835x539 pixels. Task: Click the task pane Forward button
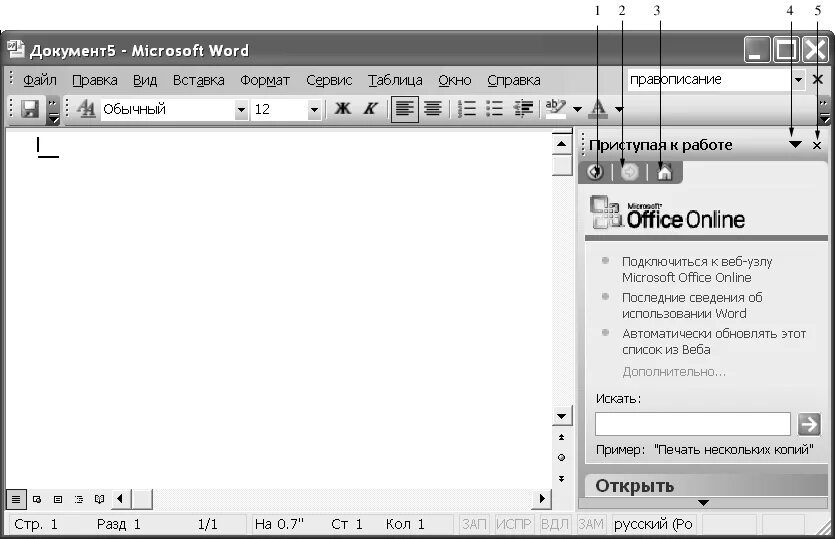(629, 172)
